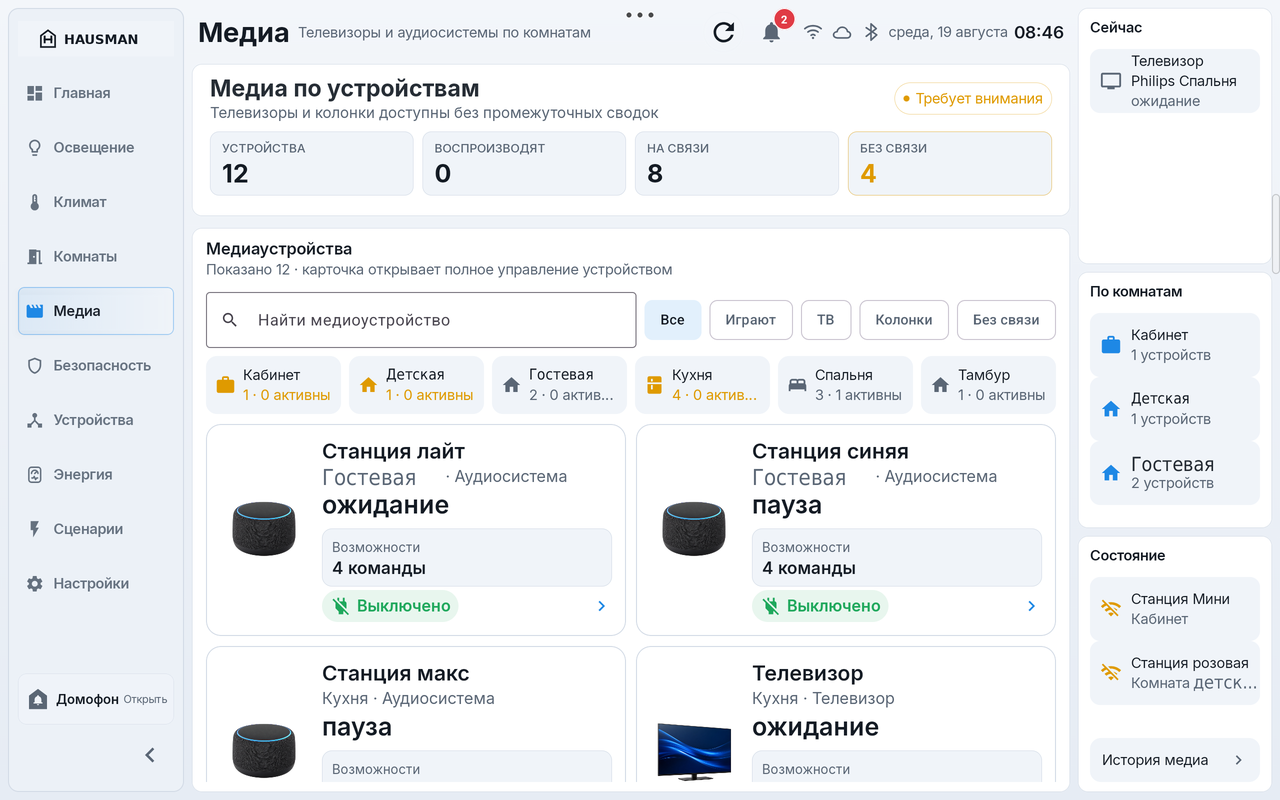
Task: Navigate to Безопасность section
Action: (96, 365)
